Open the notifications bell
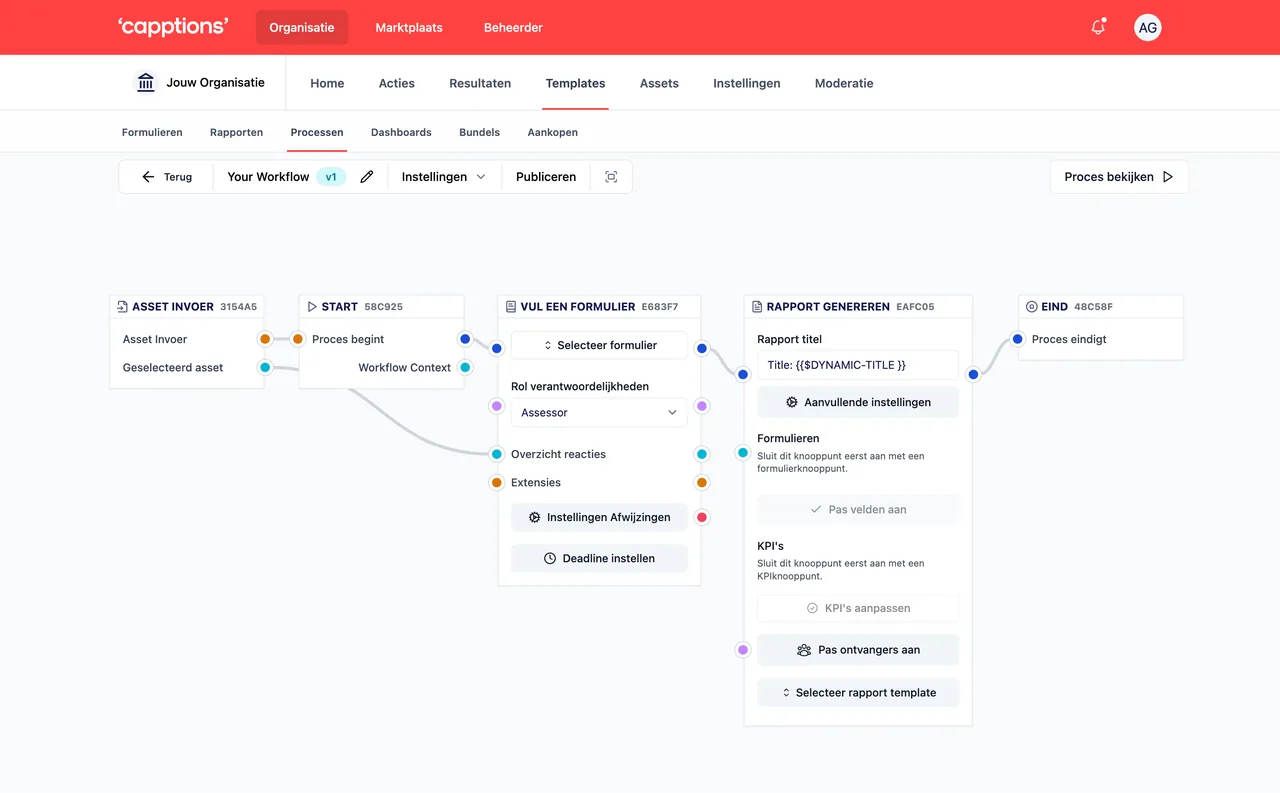The image size is (1280, 793). (1098, 27)
